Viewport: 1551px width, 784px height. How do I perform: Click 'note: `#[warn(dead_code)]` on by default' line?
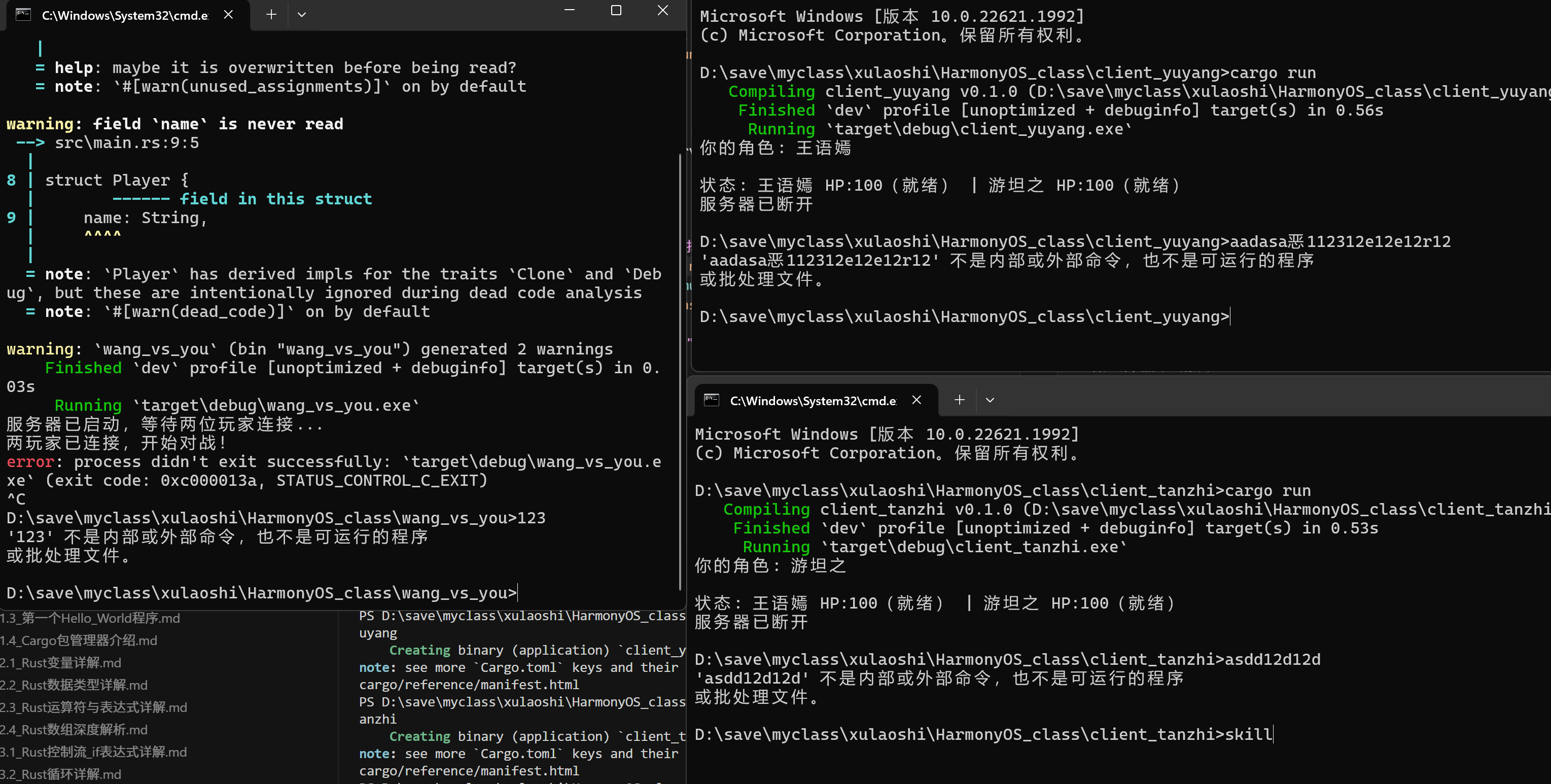237,311
